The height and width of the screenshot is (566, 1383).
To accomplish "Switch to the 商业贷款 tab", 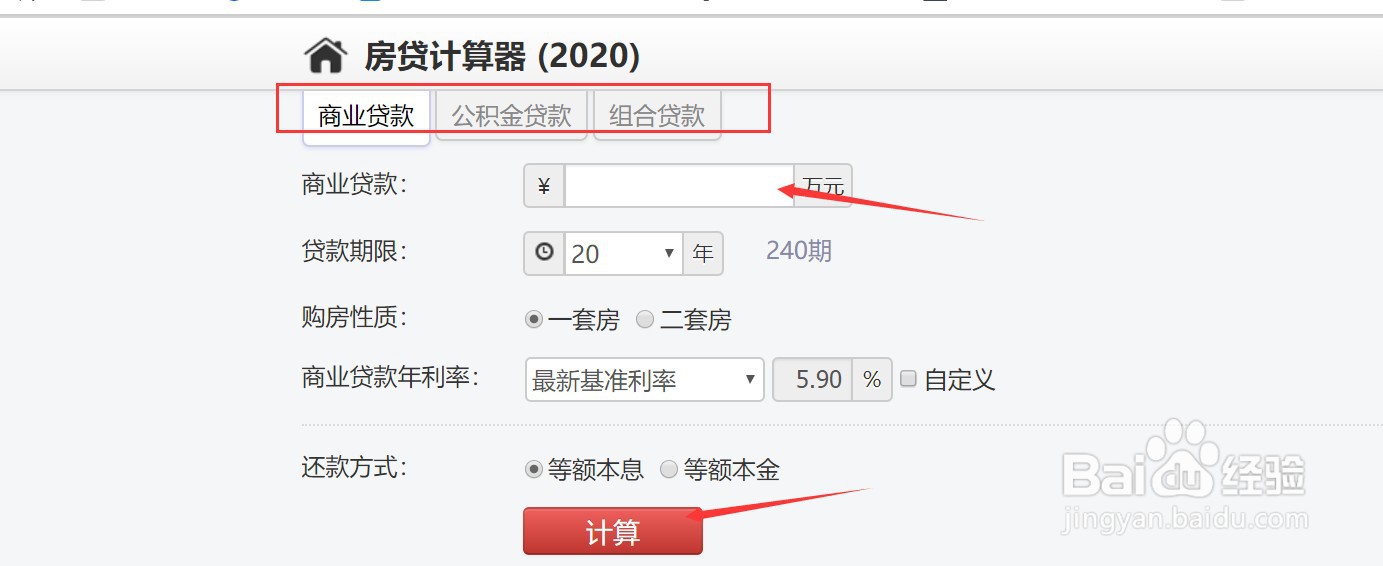I will [366, 117].
